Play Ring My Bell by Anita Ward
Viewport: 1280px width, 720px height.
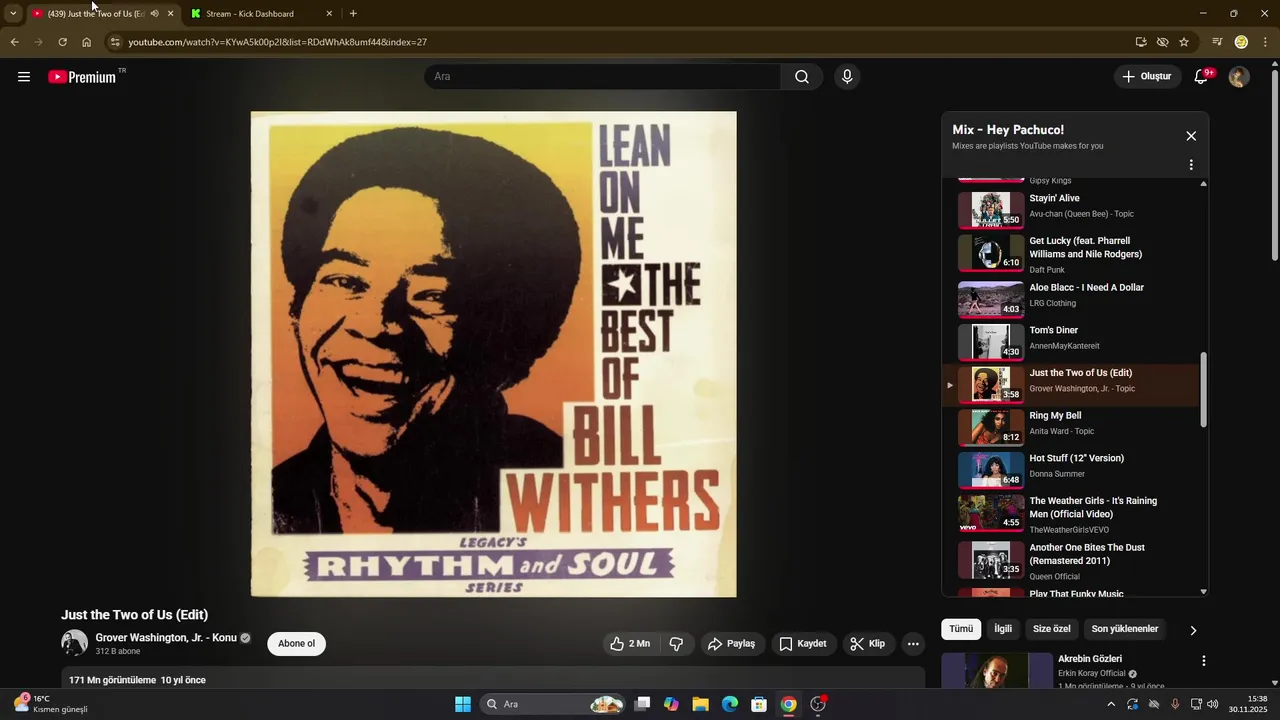pyautogui.click(x=1072, y=427)
